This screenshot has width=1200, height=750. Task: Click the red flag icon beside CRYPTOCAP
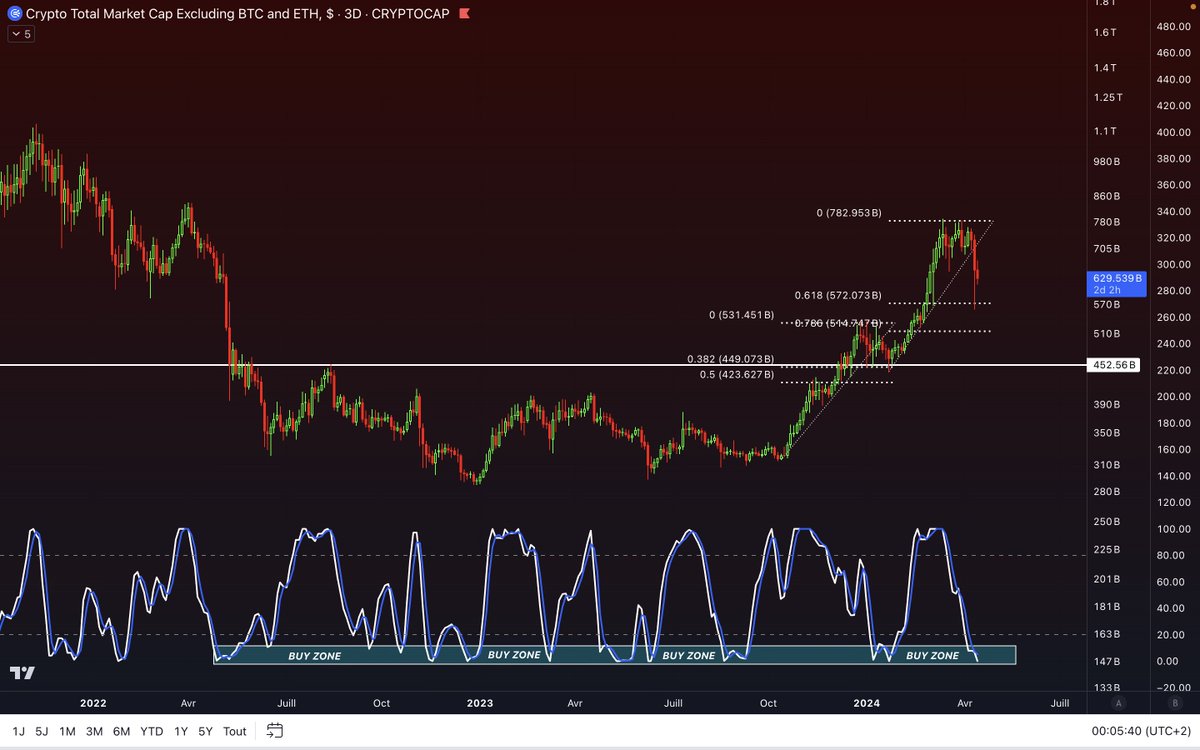[462, 15]
